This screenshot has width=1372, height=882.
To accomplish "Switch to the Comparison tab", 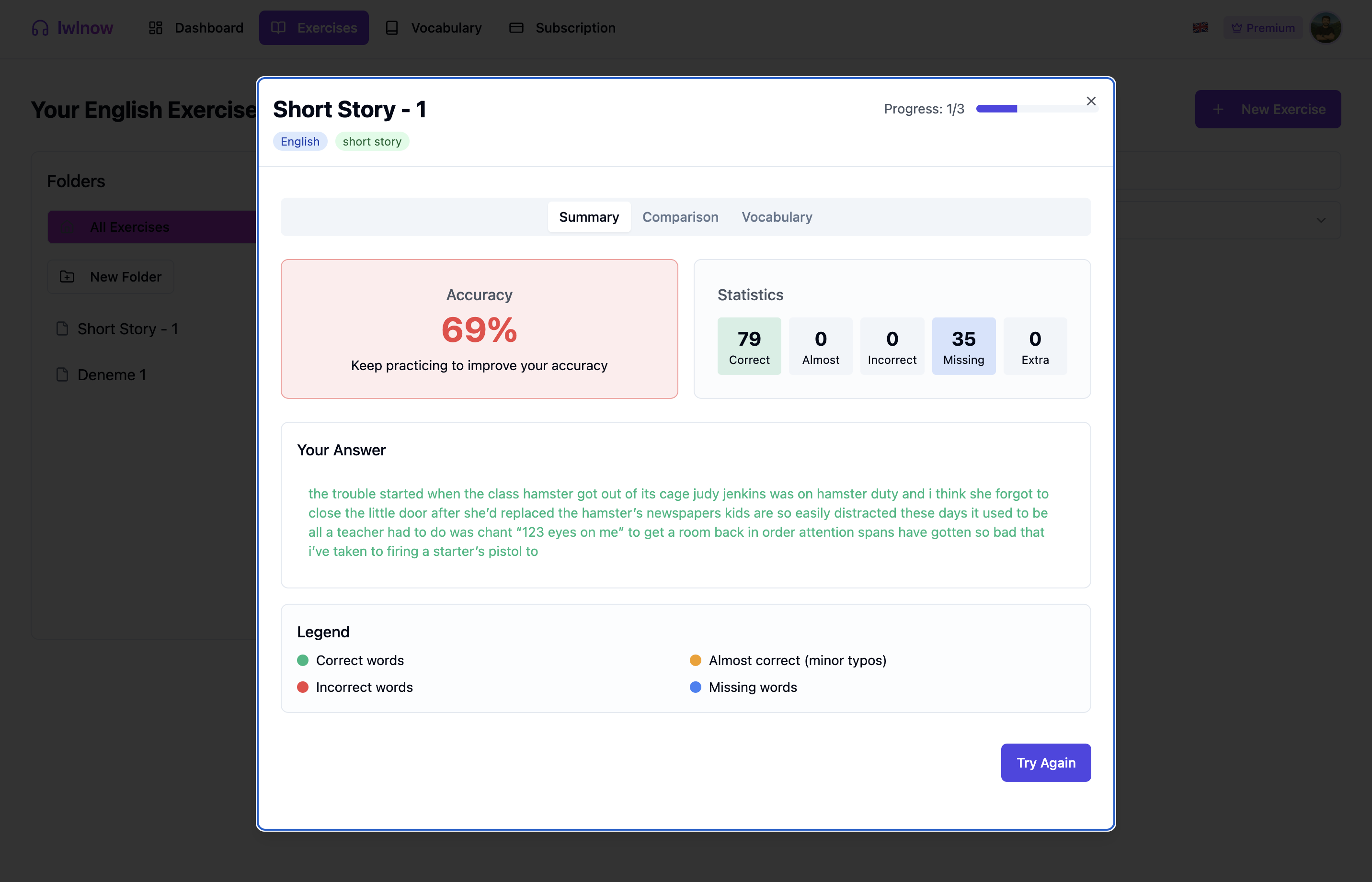I will click(680, 217).
